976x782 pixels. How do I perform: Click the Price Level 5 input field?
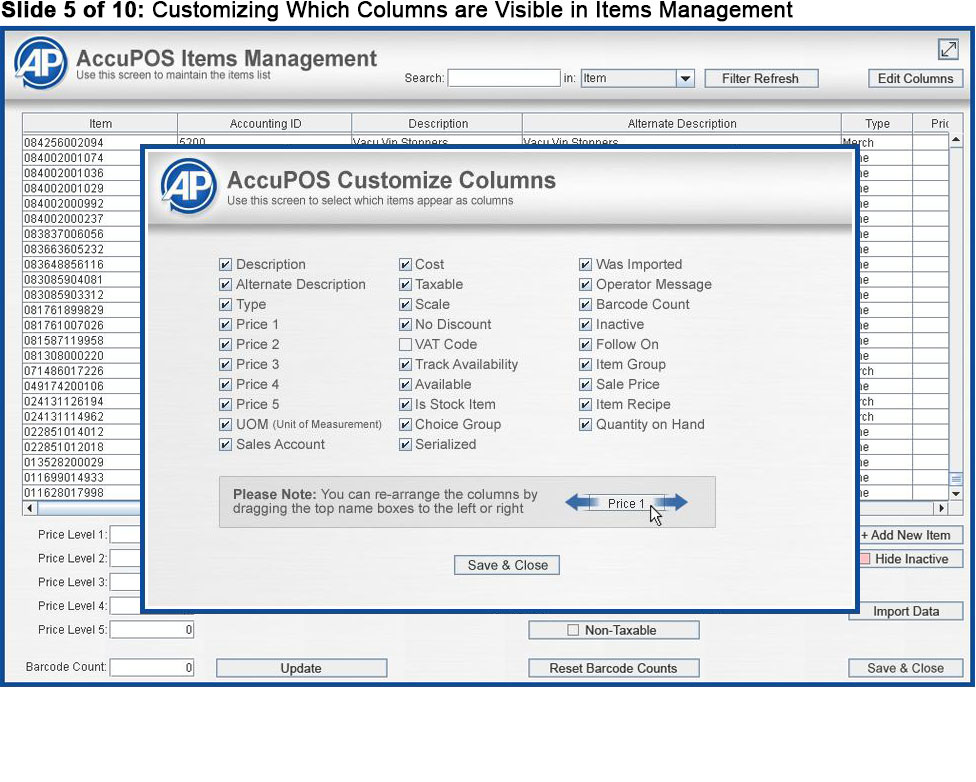coord(152,629)
